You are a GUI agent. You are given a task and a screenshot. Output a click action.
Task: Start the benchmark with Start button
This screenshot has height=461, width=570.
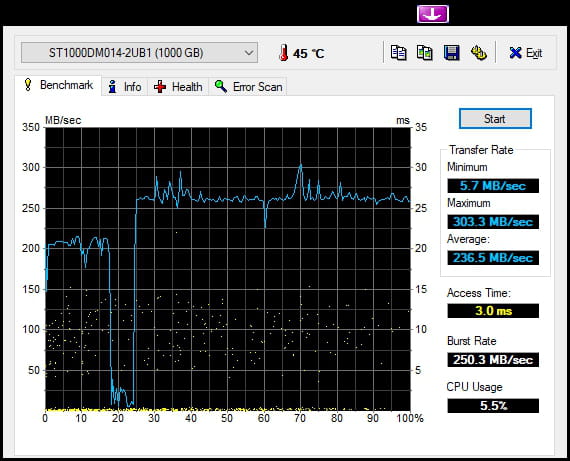[495, 119]
